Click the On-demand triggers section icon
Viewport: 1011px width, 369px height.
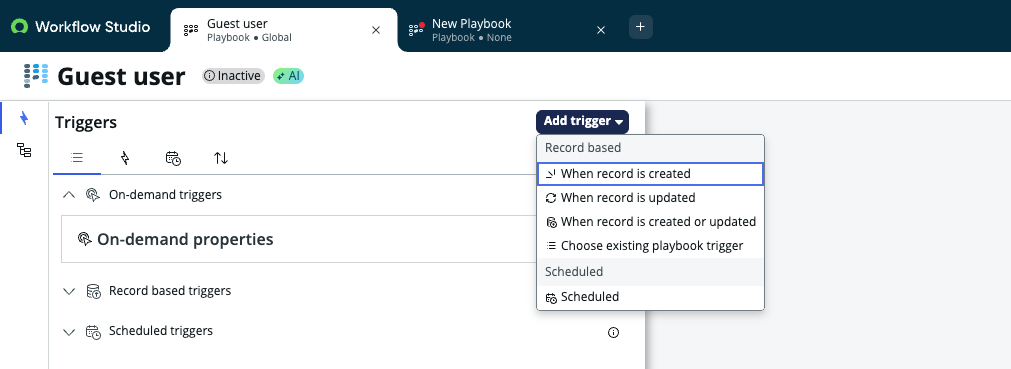click(93, 195)
